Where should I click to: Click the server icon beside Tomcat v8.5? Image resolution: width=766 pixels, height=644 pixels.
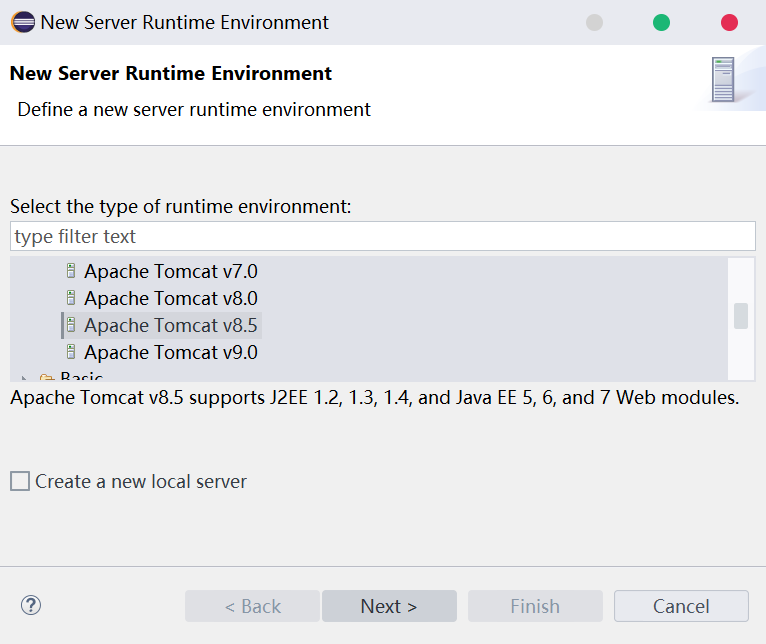point(71,325)
